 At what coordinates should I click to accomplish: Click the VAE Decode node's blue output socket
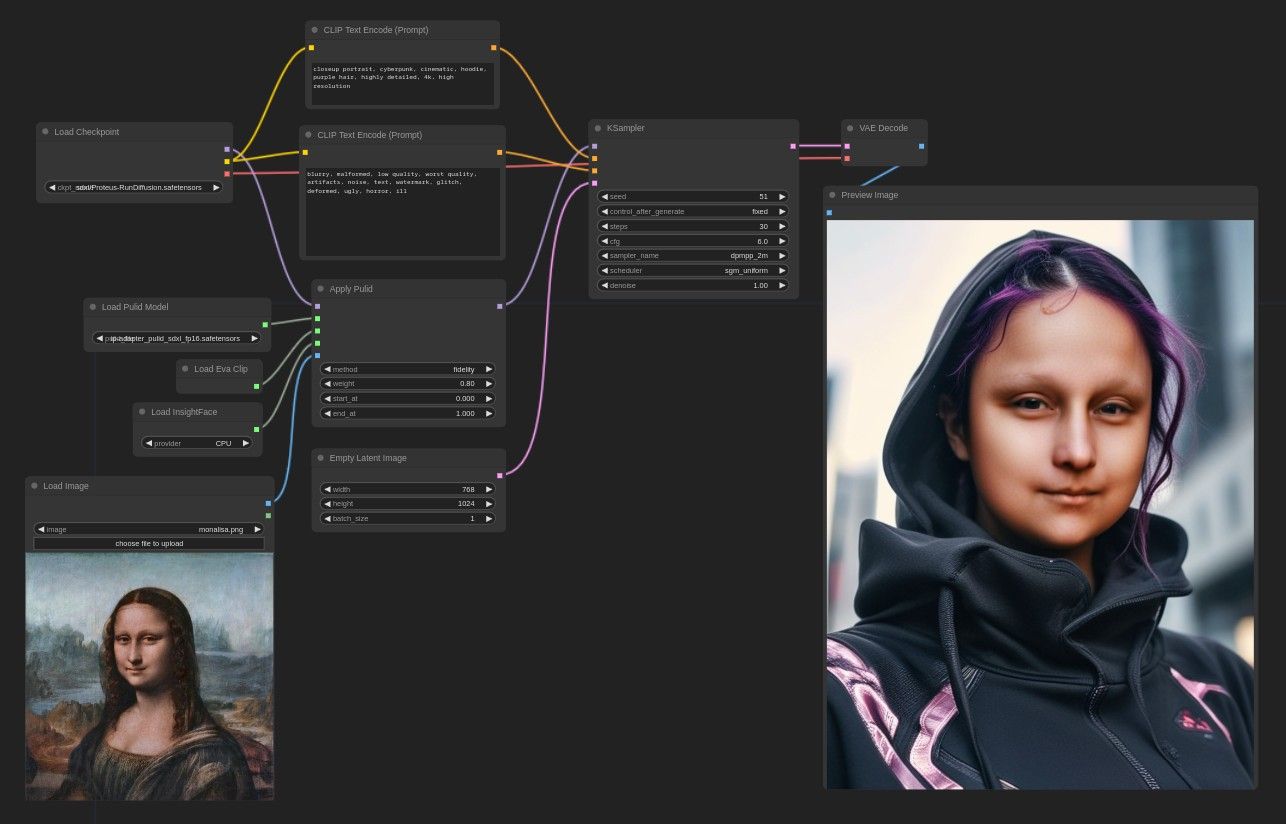click(921, 146)
